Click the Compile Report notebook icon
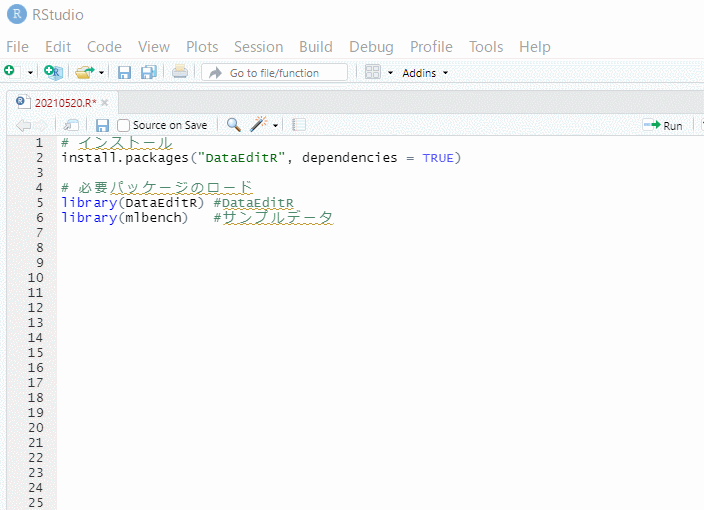The width and height of the screenshot is (704, 510). click(x=298, y=125)
